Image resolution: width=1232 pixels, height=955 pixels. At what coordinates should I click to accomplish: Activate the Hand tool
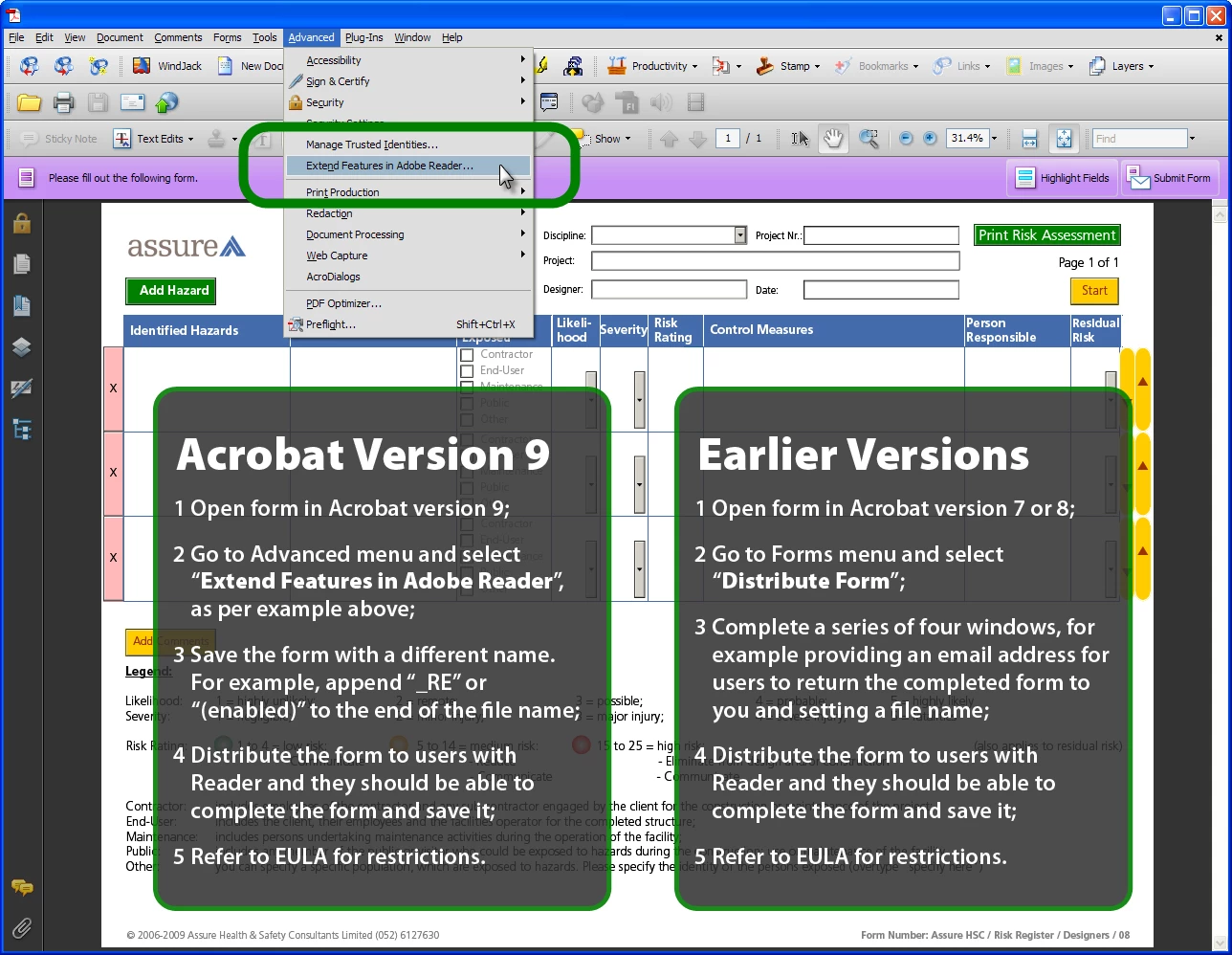834,139
